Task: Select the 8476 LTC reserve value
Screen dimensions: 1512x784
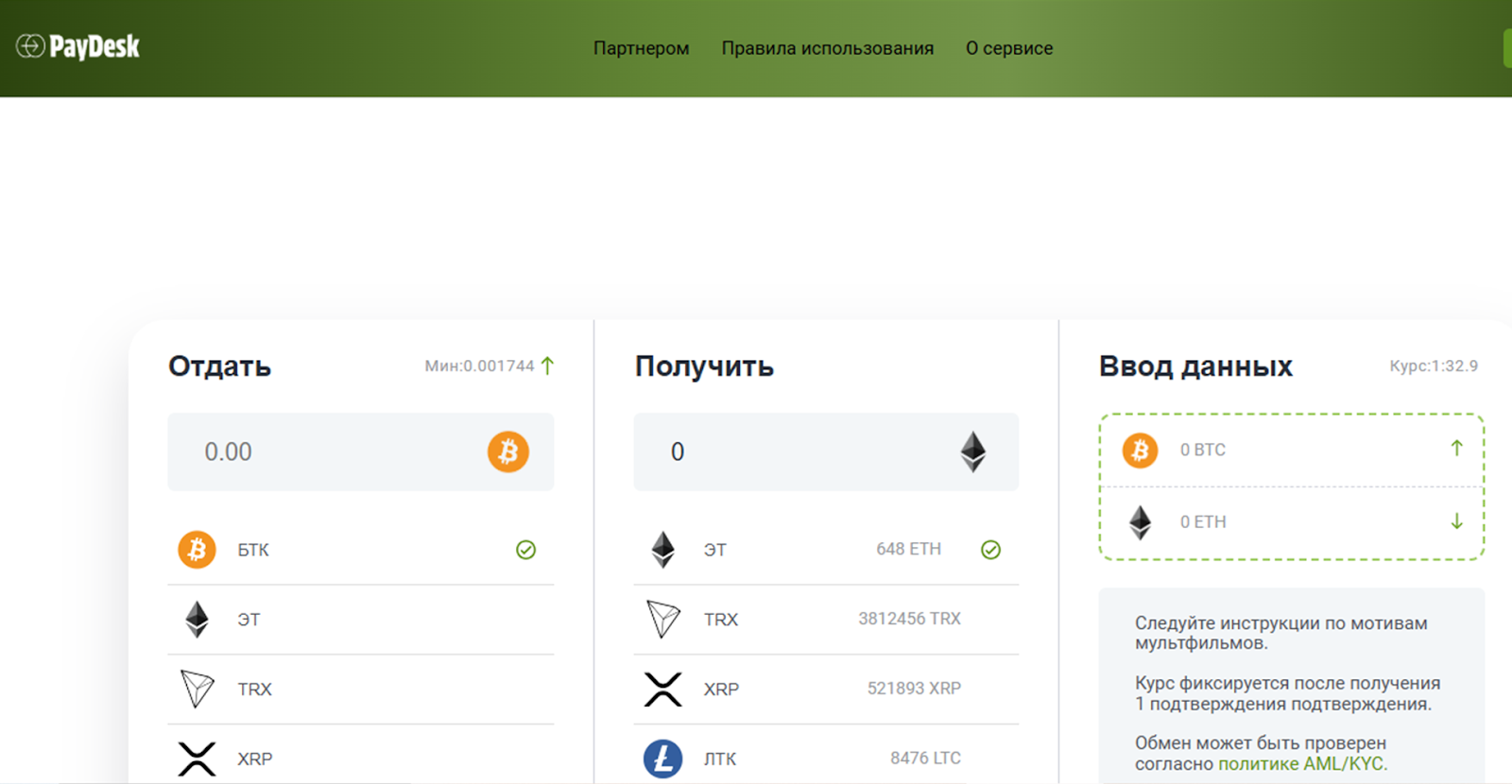Action: (925, 758)
